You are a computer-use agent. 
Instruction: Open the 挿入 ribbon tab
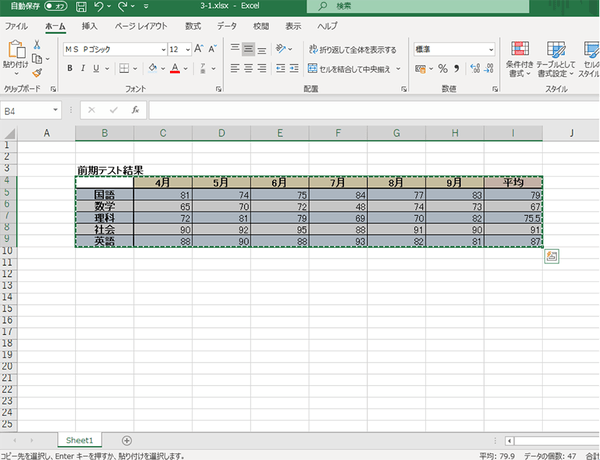(x=90, y=25)
